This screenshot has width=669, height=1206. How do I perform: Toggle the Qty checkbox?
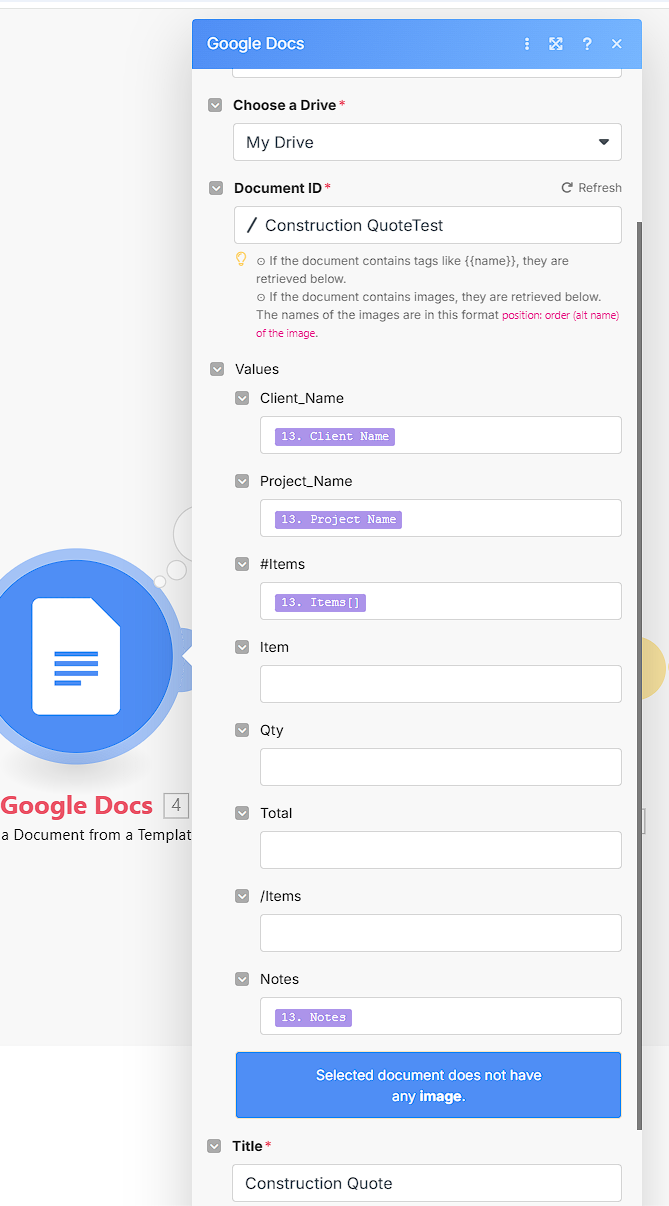(242, 730)
